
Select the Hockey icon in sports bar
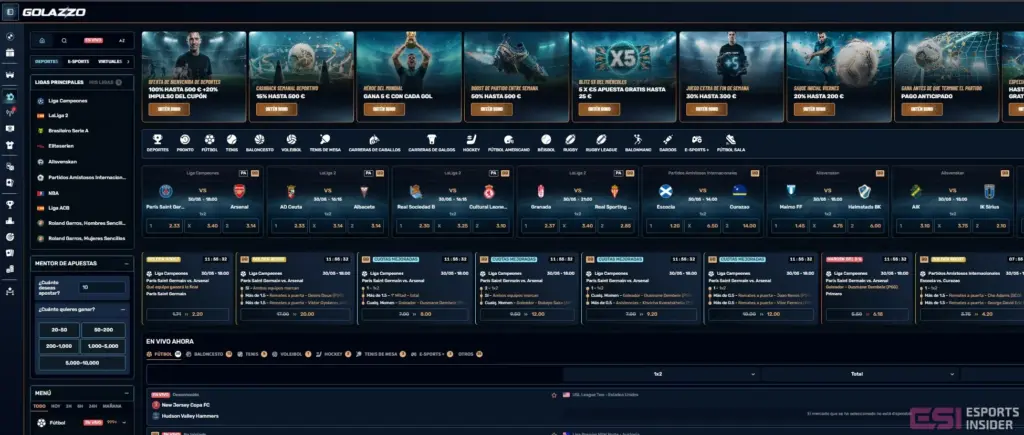tap(471, 139)
